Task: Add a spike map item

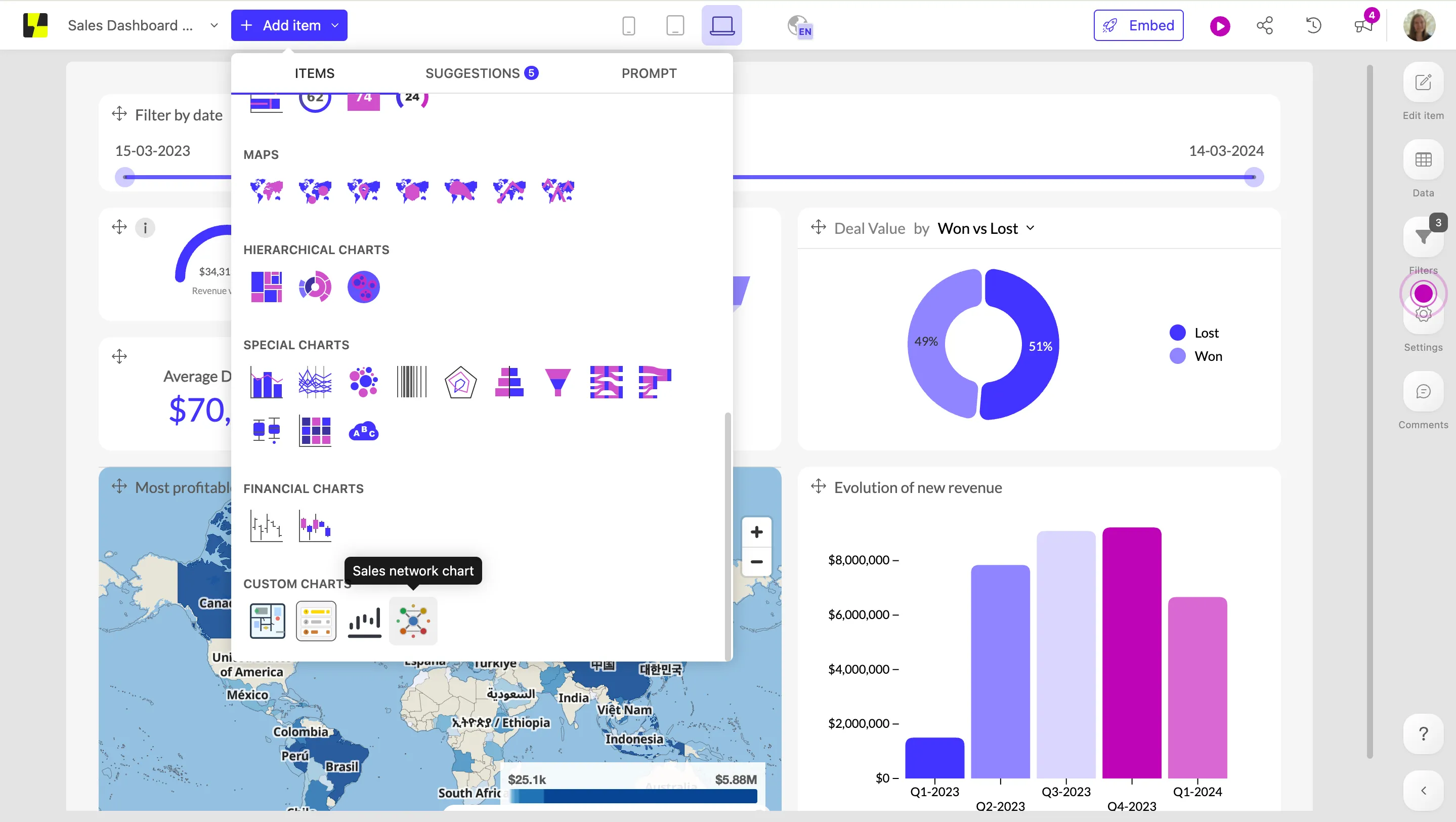Action: [558, 190]
